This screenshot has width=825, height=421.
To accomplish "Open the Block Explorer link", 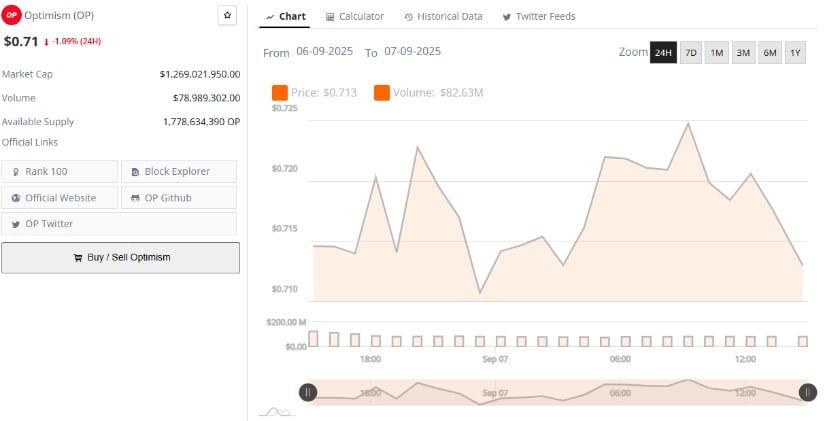I will 179,172.
